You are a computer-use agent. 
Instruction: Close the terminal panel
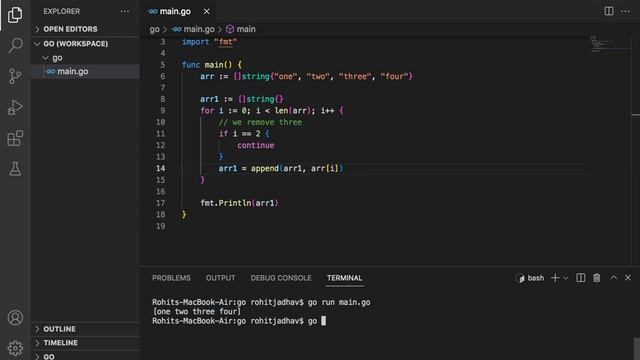628,278
